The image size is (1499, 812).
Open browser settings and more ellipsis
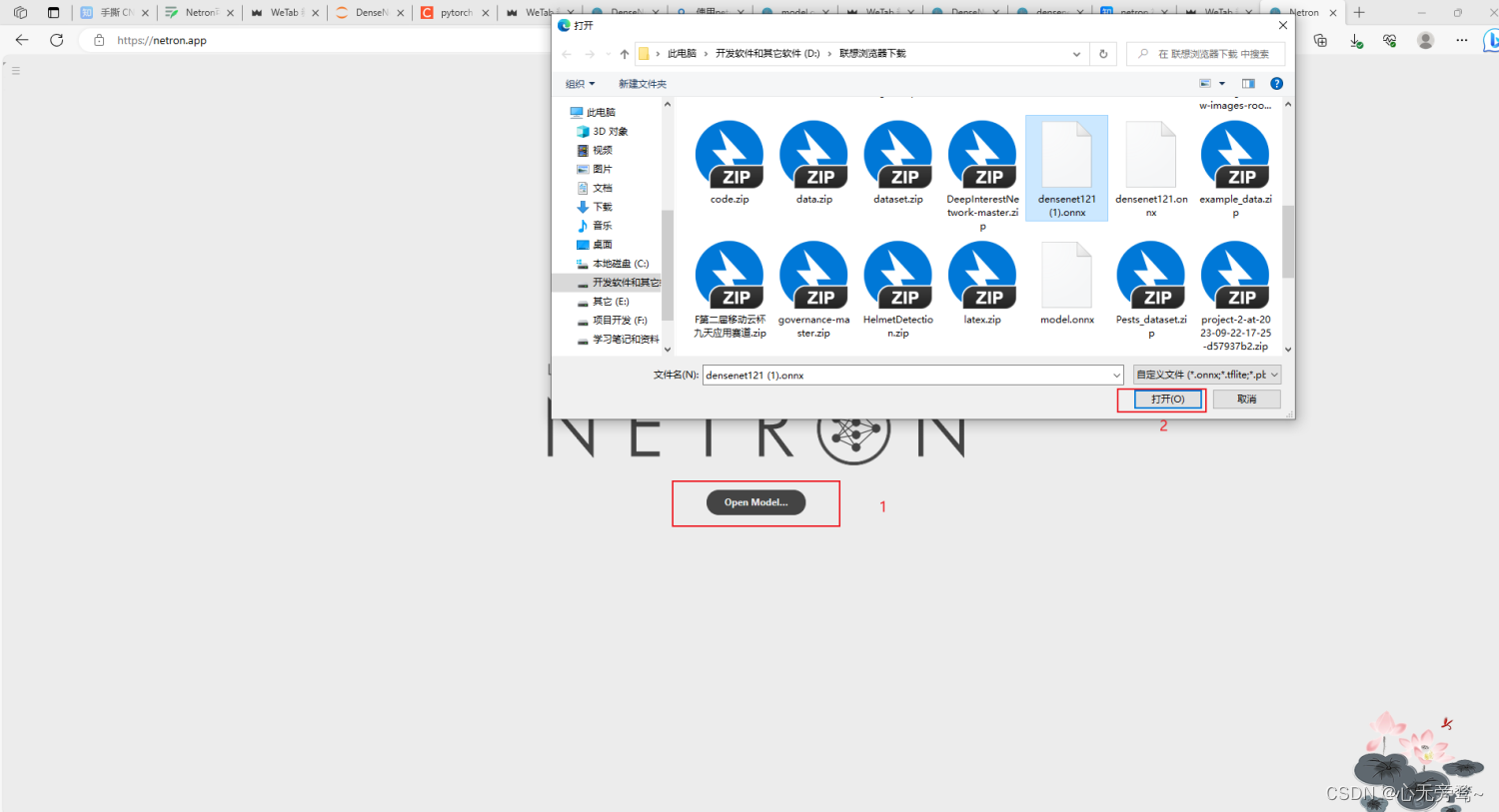tap(1462, 40)
